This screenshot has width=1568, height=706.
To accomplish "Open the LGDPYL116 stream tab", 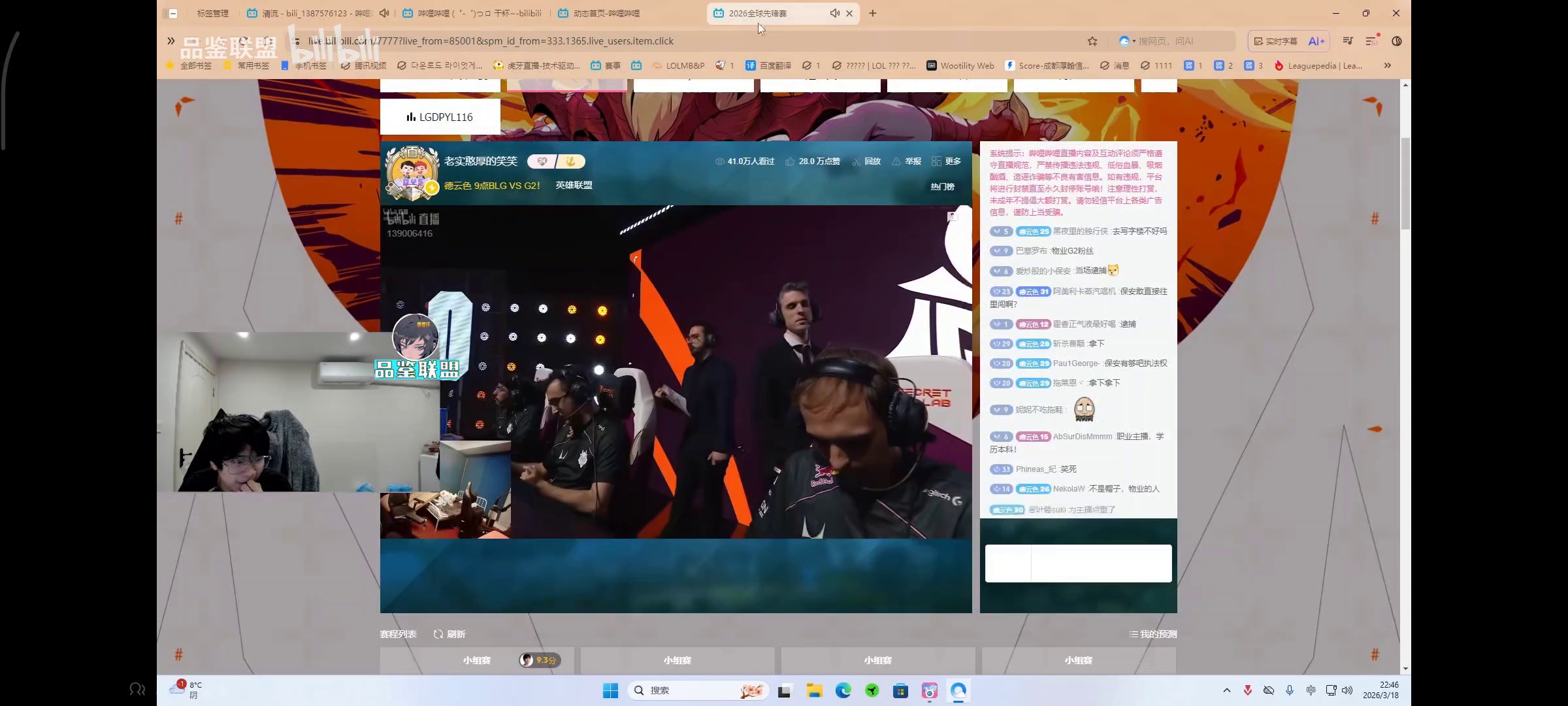I will pos(440,117).
